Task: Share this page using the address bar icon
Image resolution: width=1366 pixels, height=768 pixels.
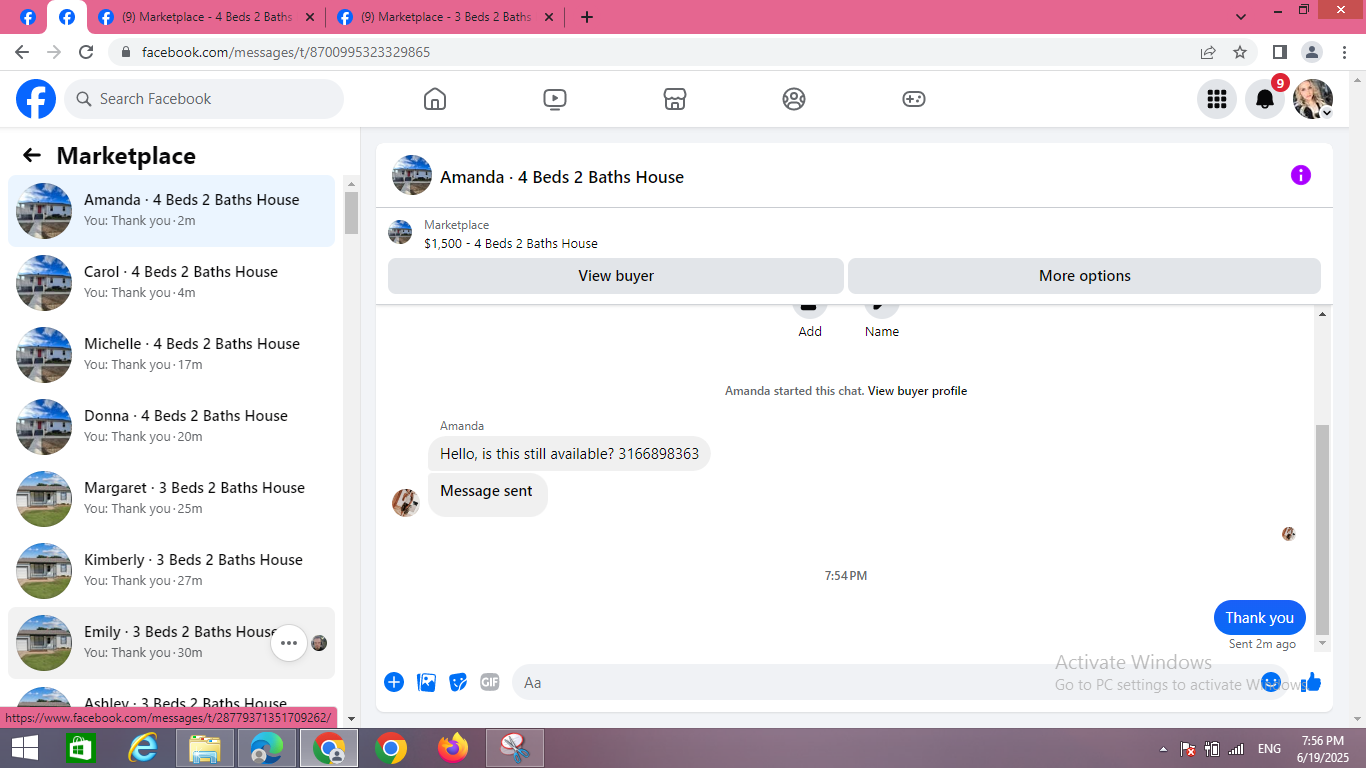Action: click(x=1208, y=52)
